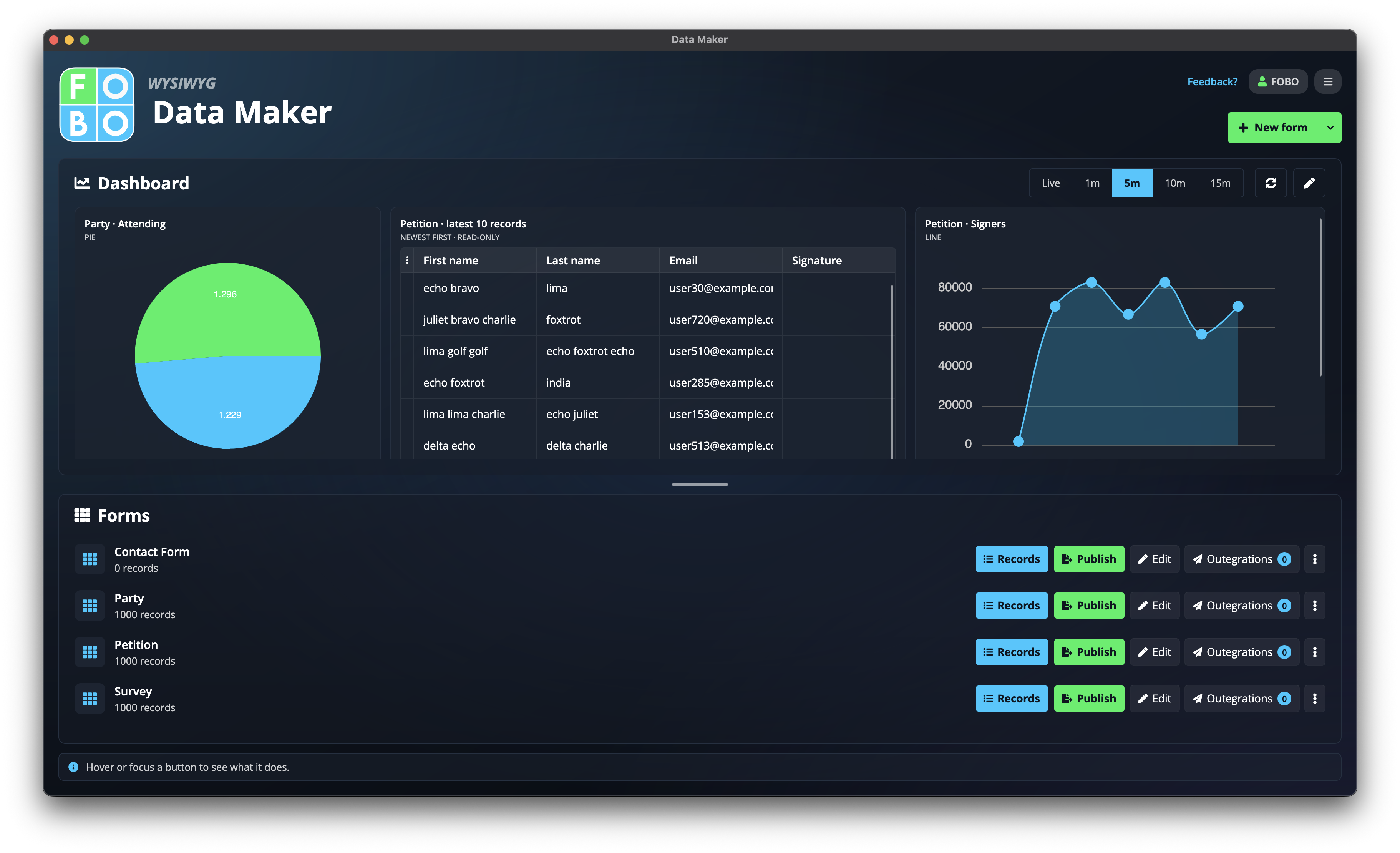The image size is (1400, 853).
Task: Click the Party form grid icon
Action: click(90, 606)
